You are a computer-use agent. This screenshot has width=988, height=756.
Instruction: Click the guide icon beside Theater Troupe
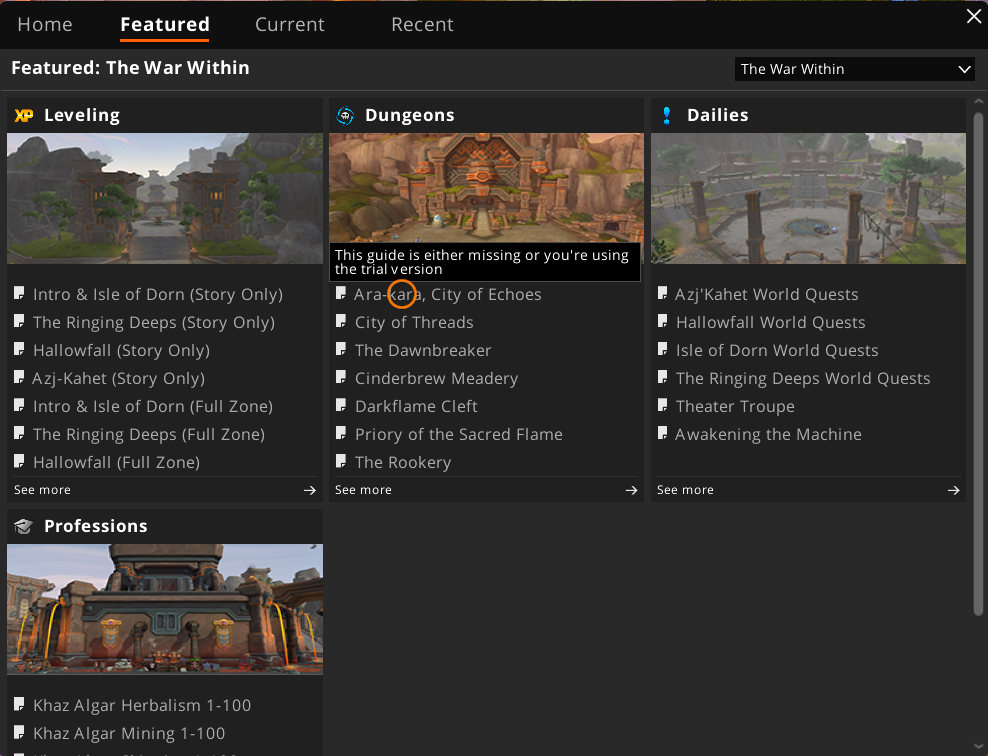[662, 406]
